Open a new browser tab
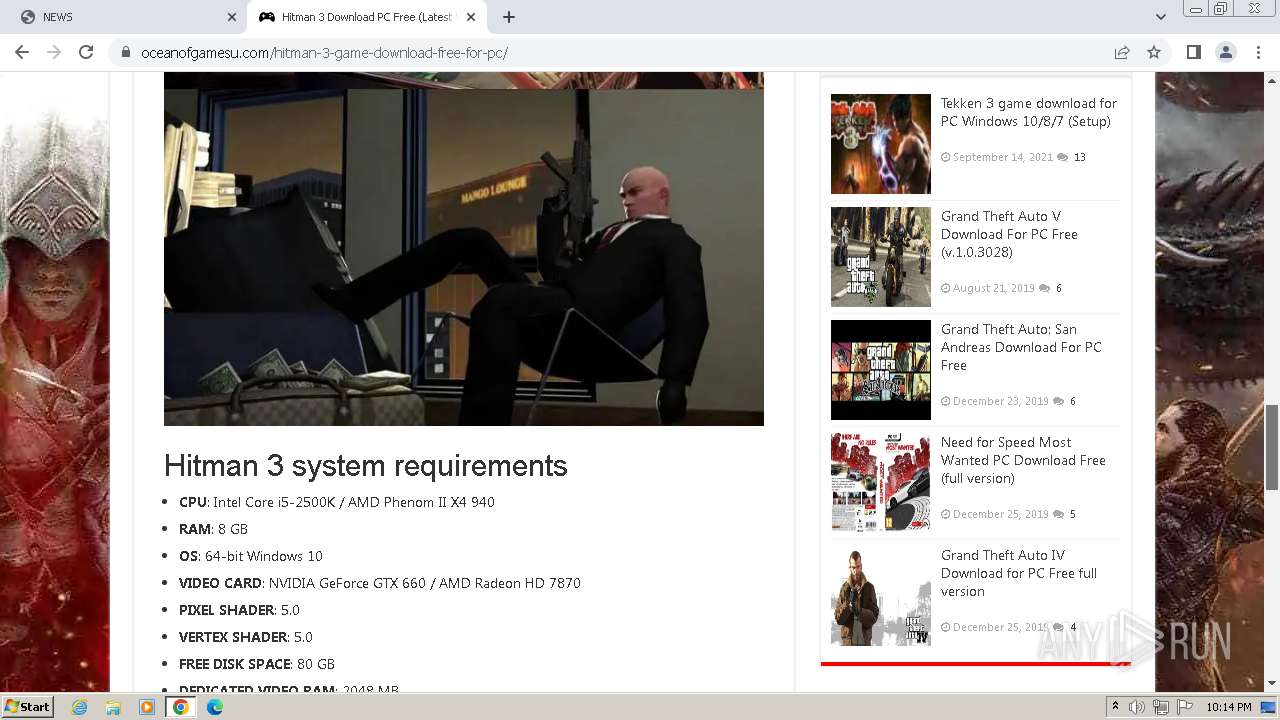The width and height of the screenshot is (1280, 720). [509, 17]
